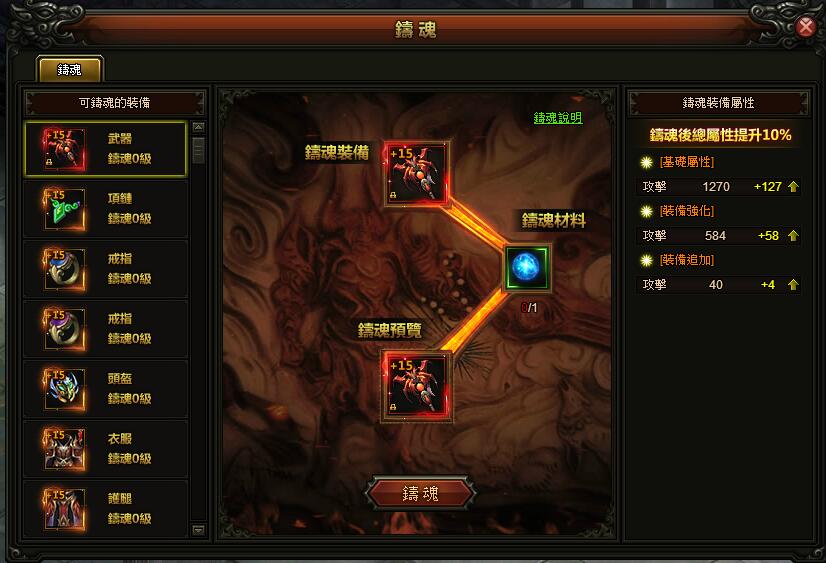The height and width of the screenshot is (563, 826).
Task: Select the second 戒指 ring entry
Action: coord(106,329)
